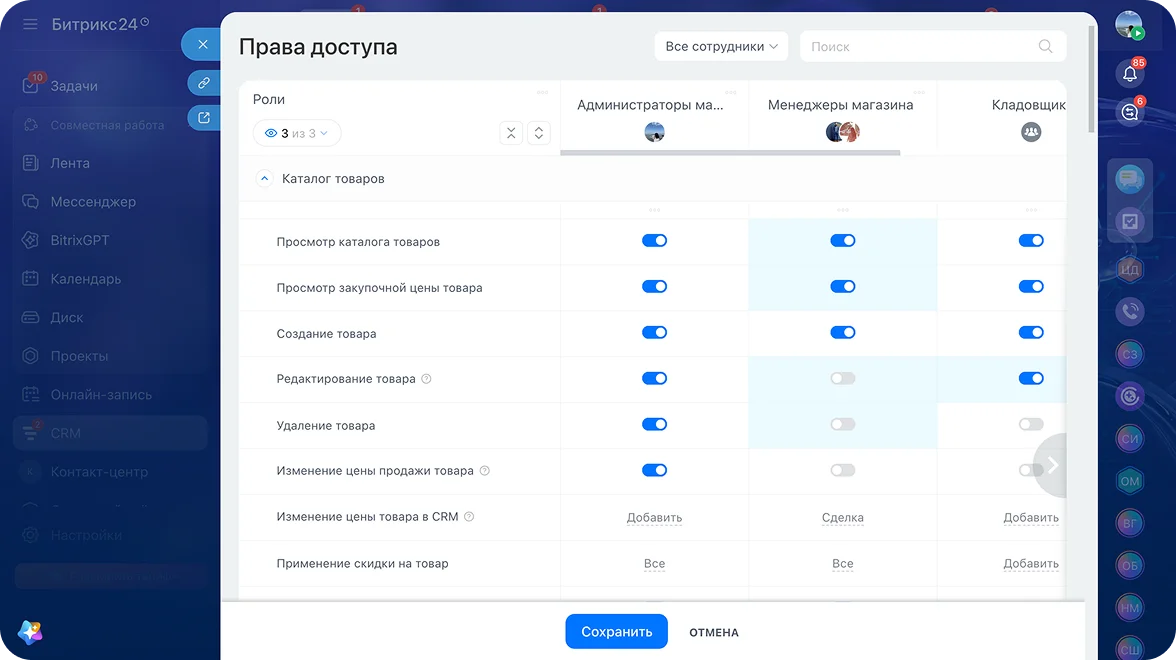Open the ОМ contact avatar

[1130, 481]
